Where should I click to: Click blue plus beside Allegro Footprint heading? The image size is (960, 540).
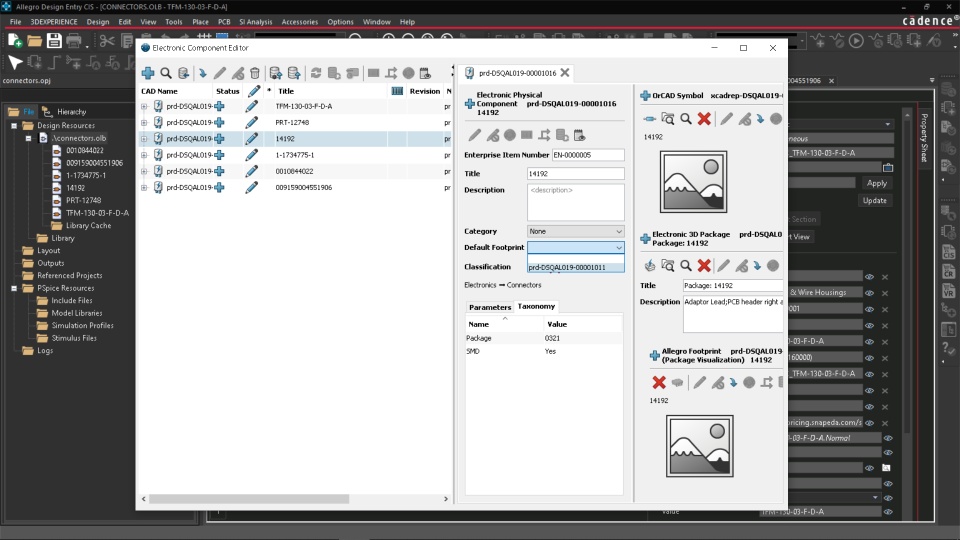(x=654, y=356)
